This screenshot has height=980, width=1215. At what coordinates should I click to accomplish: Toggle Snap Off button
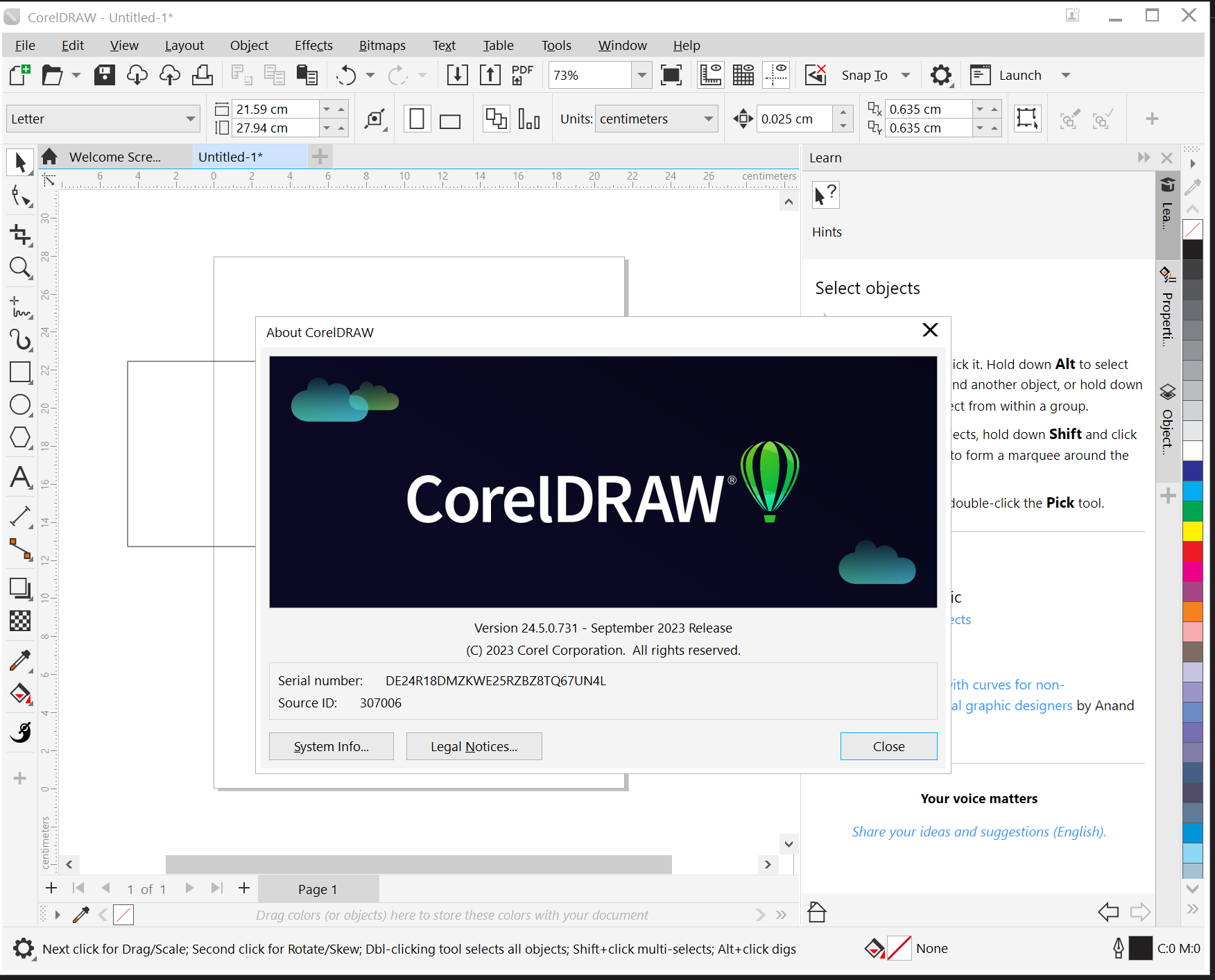(816, 75)
